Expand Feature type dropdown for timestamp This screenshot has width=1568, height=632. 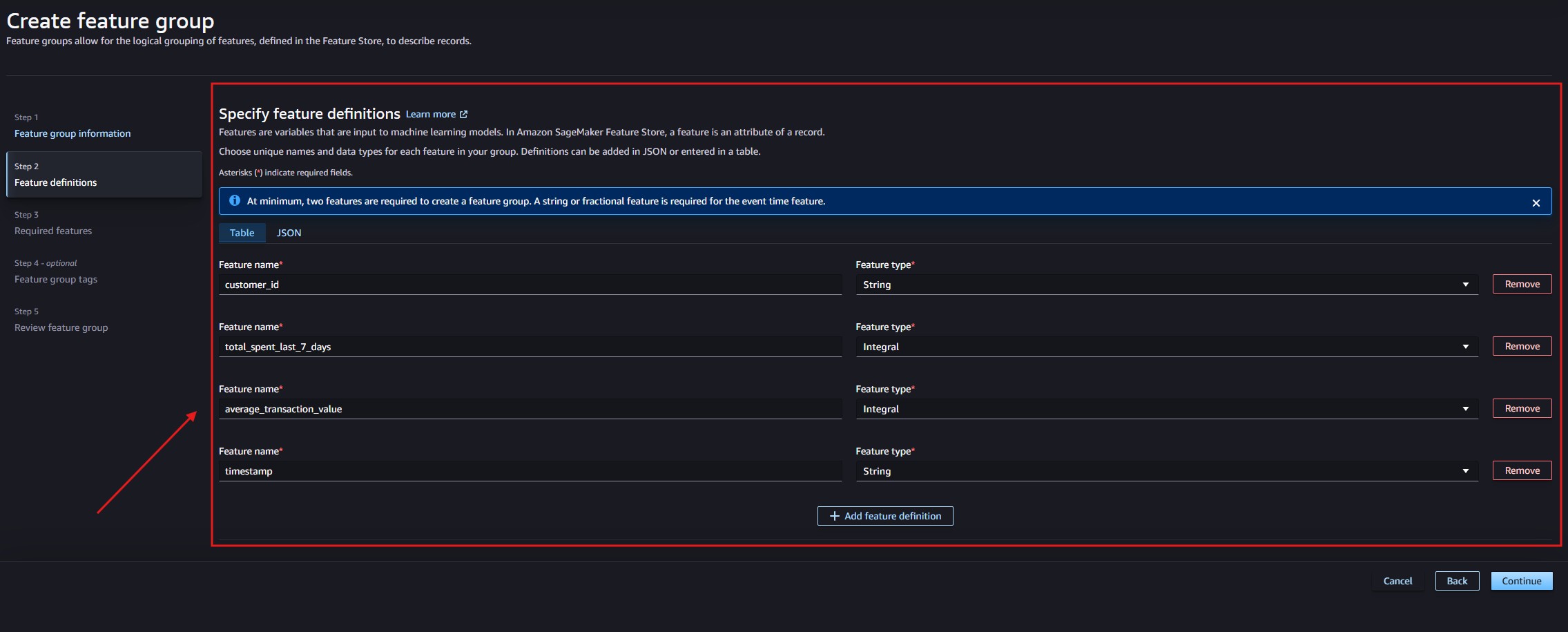point(1166,471)
